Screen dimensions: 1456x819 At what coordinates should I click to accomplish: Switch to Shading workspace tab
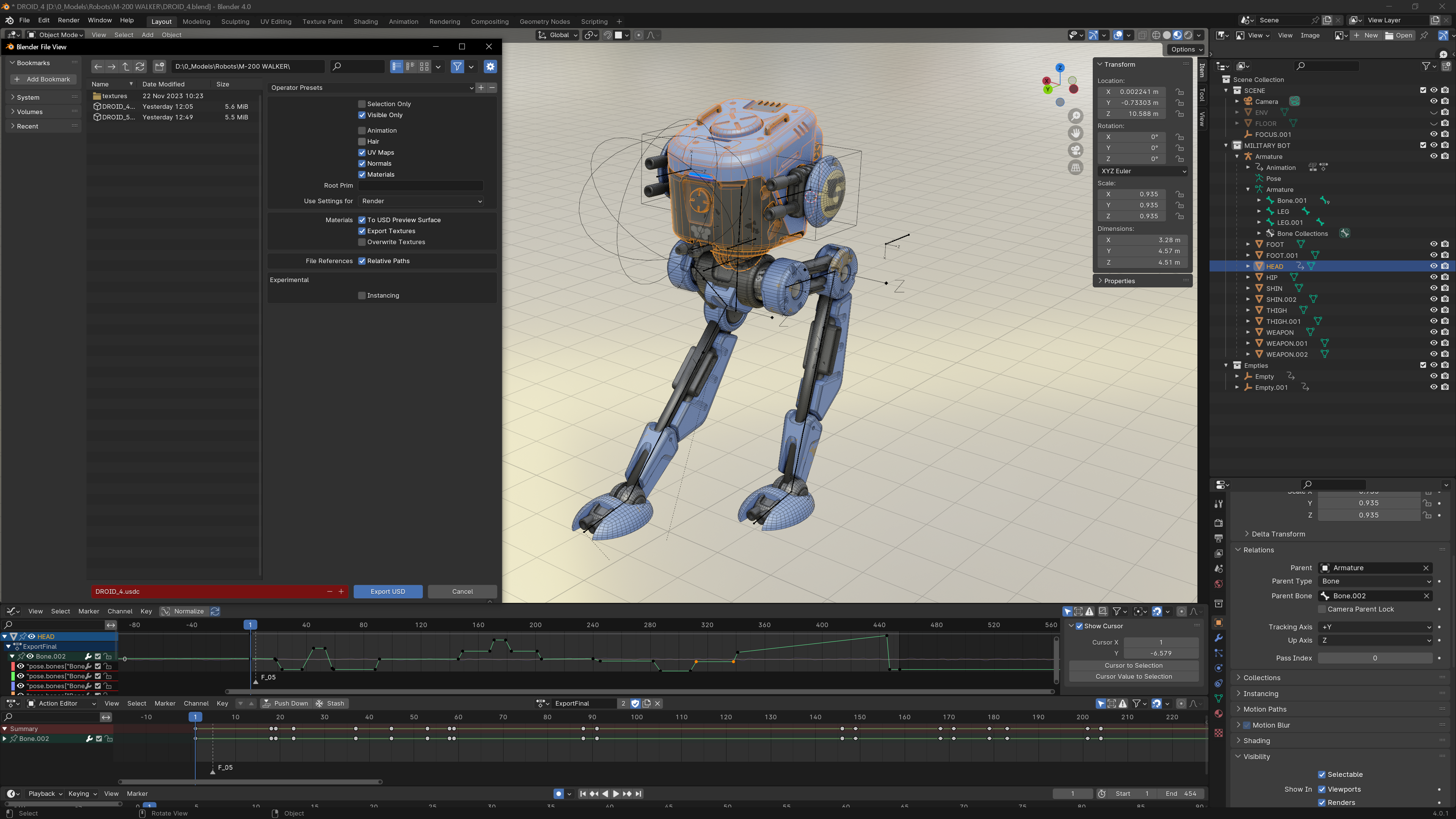365,22
